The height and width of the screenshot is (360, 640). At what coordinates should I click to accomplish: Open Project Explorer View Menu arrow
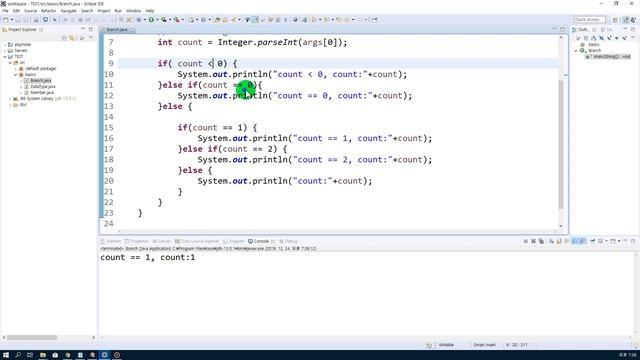91,38
